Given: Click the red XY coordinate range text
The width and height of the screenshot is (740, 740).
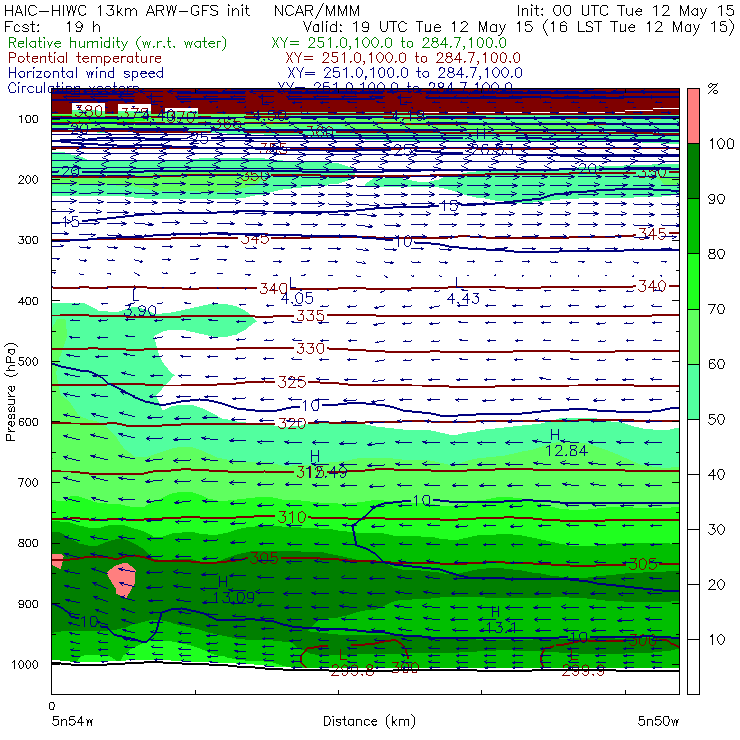Looking at the screenshot, I should (x=403, y=58).
